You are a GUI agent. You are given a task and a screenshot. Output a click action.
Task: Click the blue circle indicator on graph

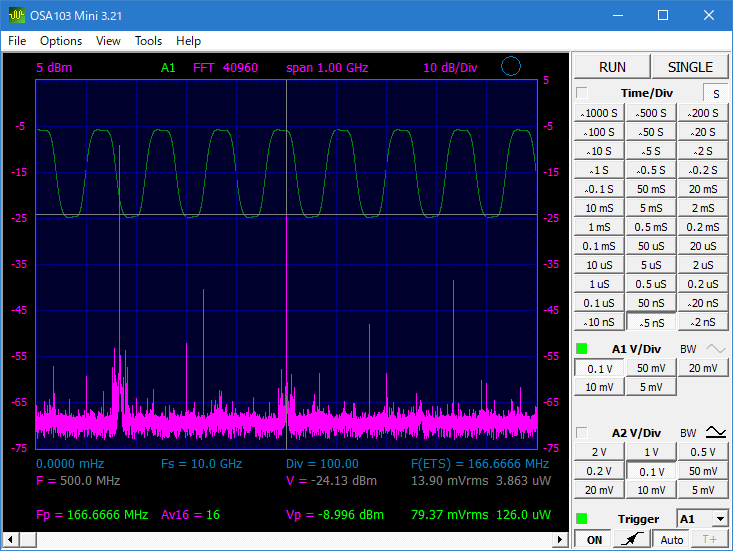(x=510, y=66)
